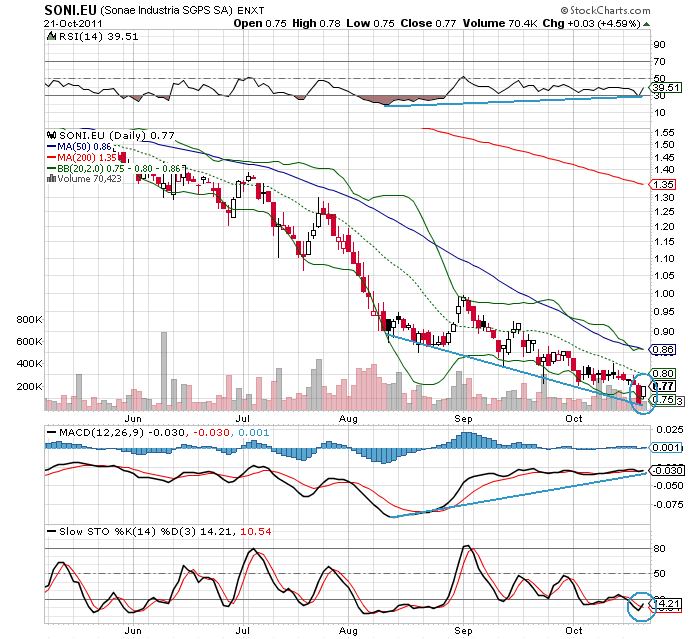The image size is (700, 639).
Task: Click the green 0.75 lower band tag
Action: tap(663, 399)
